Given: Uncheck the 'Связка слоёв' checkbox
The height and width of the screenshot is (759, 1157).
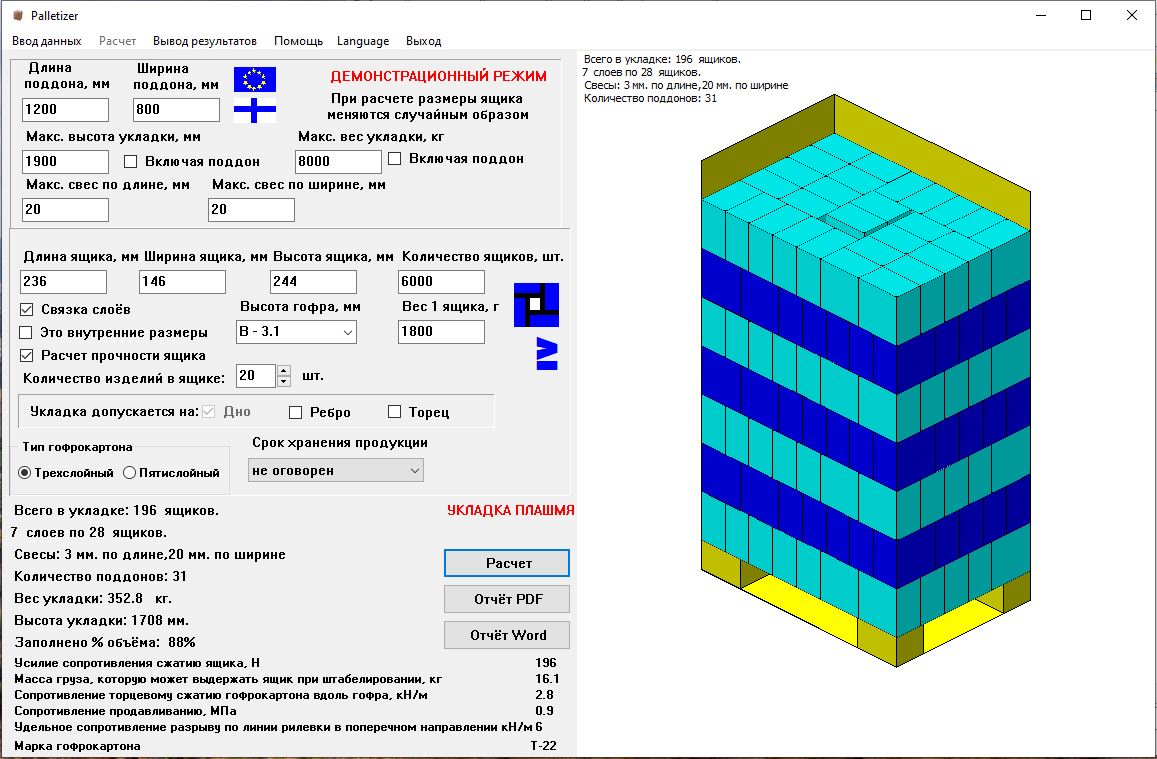Looking at the screenshot, I should click(x=26, y=309).
